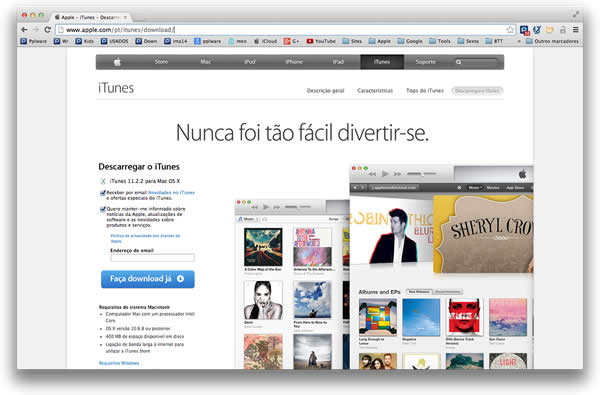Open the Kids bookmark
The height and width of the screenshot is (395, 600).
point(85,41)
